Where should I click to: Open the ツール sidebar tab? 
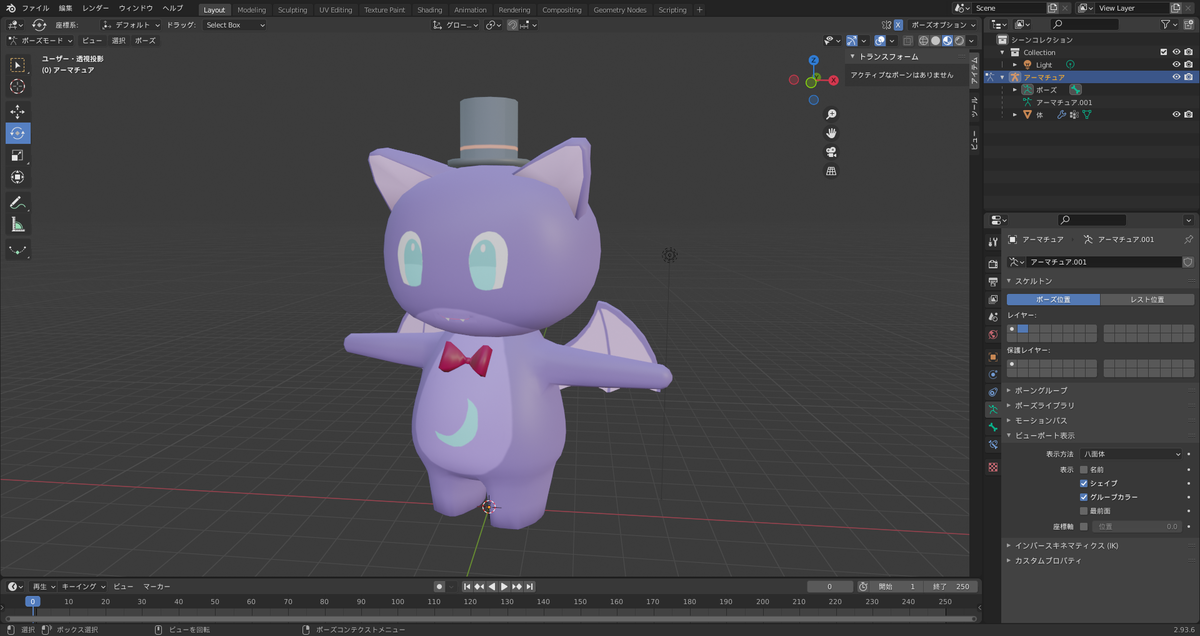pyautogui.click(x=975, y=109)
